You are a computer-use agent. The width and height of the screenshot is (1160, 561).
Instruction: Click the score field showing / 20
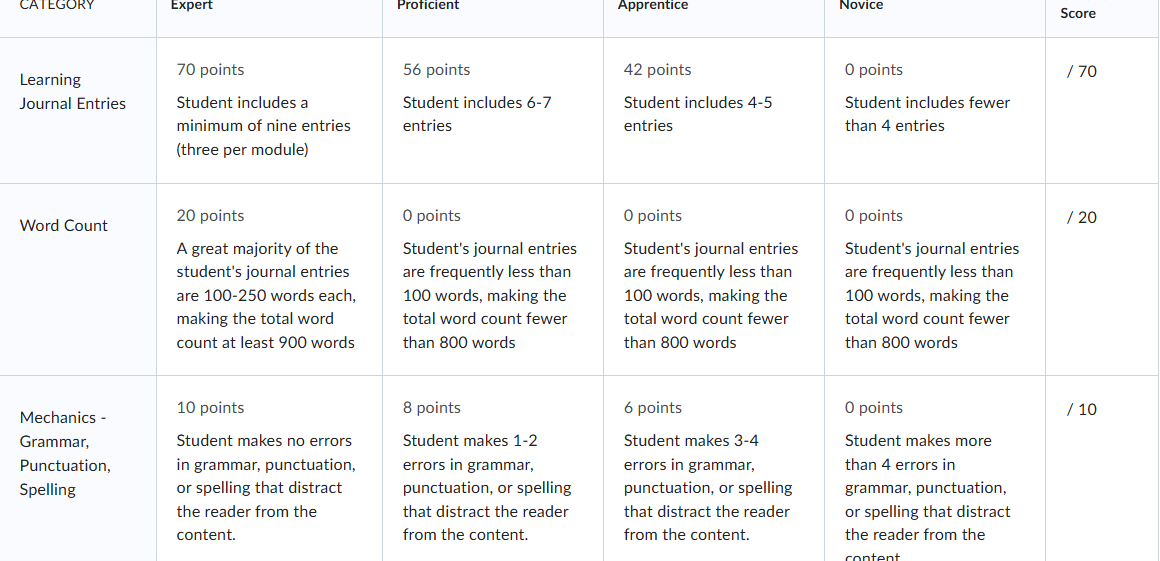click(1082, 218)
